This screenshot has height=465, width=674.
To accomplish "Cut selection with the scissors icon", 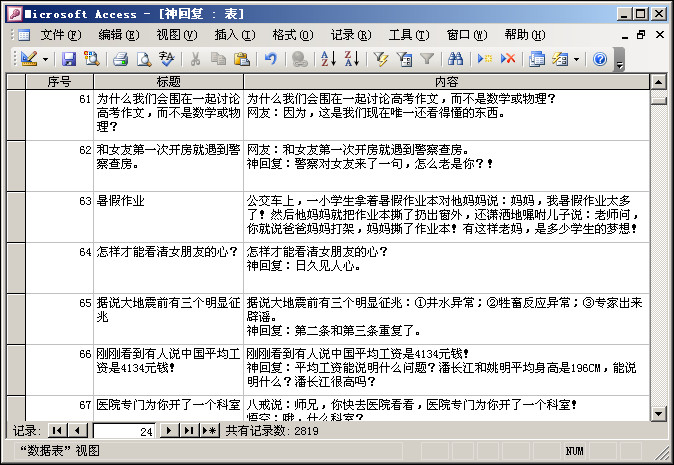I will [x=195, y=59].
